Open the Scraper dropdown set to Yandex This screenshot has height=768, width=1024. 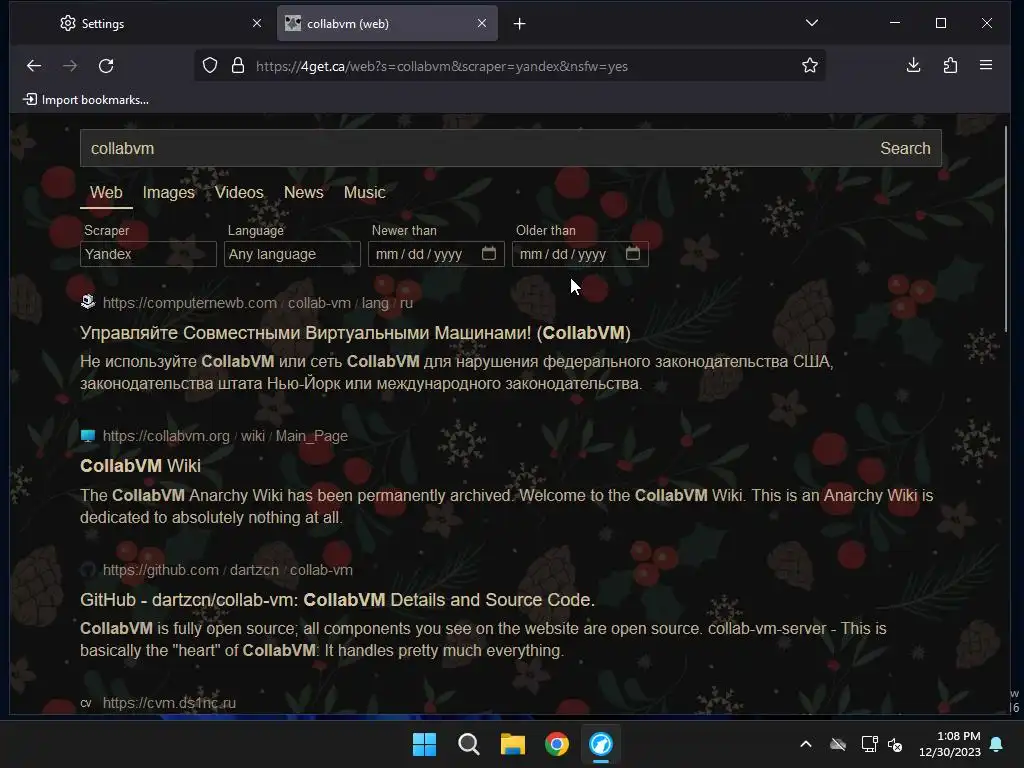click(x=148, y=254)
